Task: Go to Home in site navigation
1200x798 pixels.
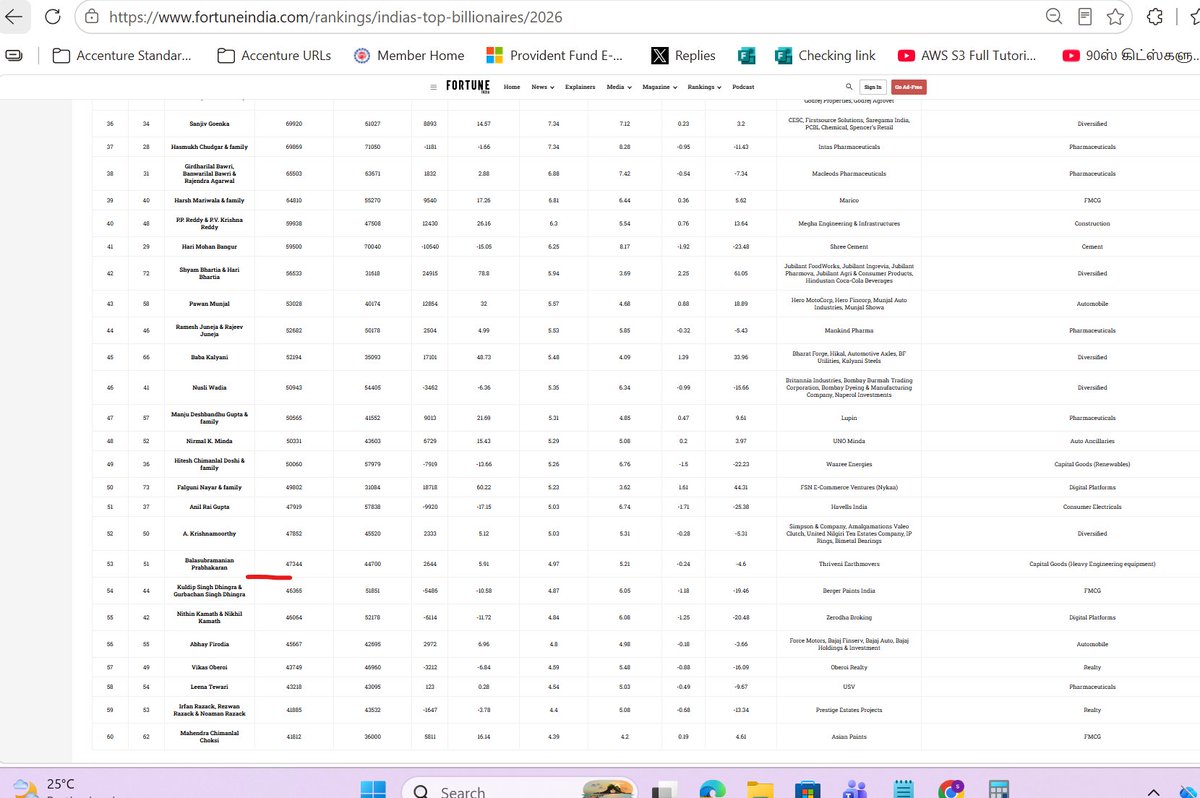Action: pos(512,87)
